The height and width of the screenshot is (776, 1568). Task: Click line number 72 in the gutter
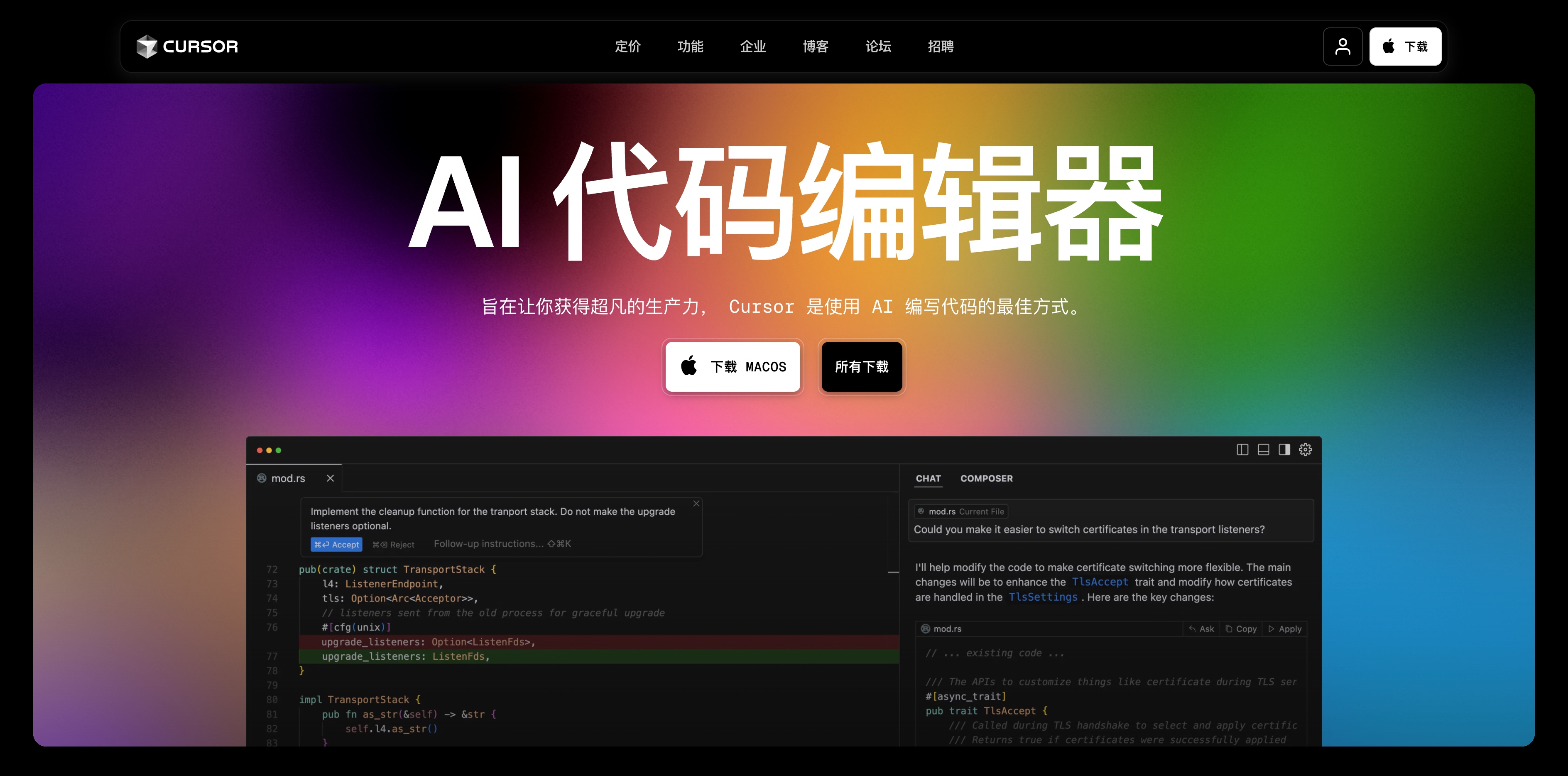[272, 570]
